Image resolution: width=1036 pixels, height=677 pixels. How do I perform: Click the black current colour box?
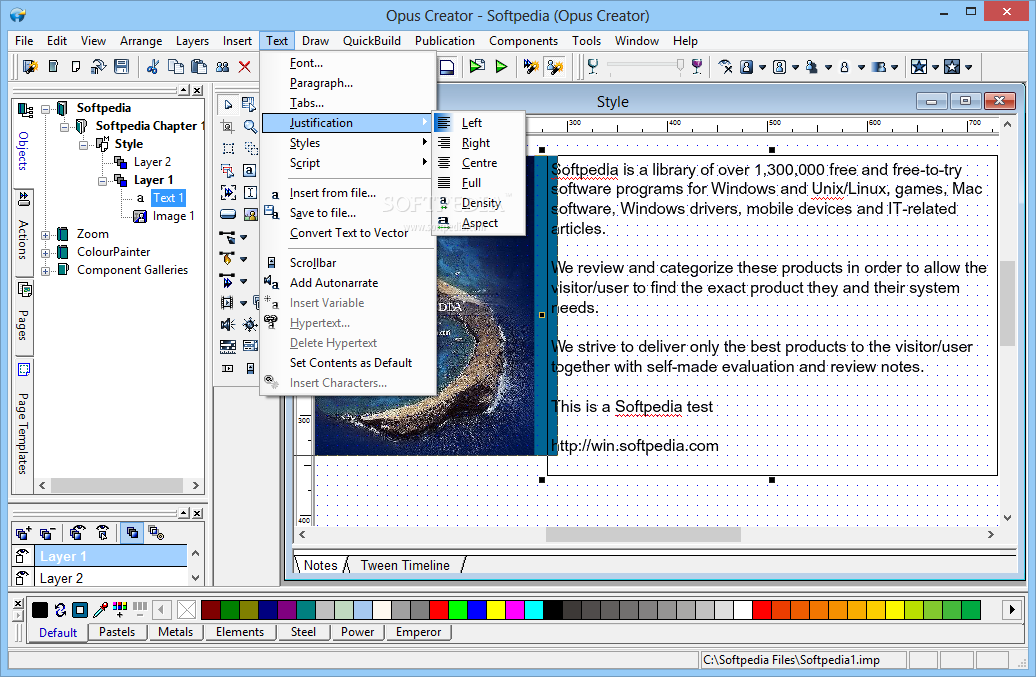tap(40, 609)
